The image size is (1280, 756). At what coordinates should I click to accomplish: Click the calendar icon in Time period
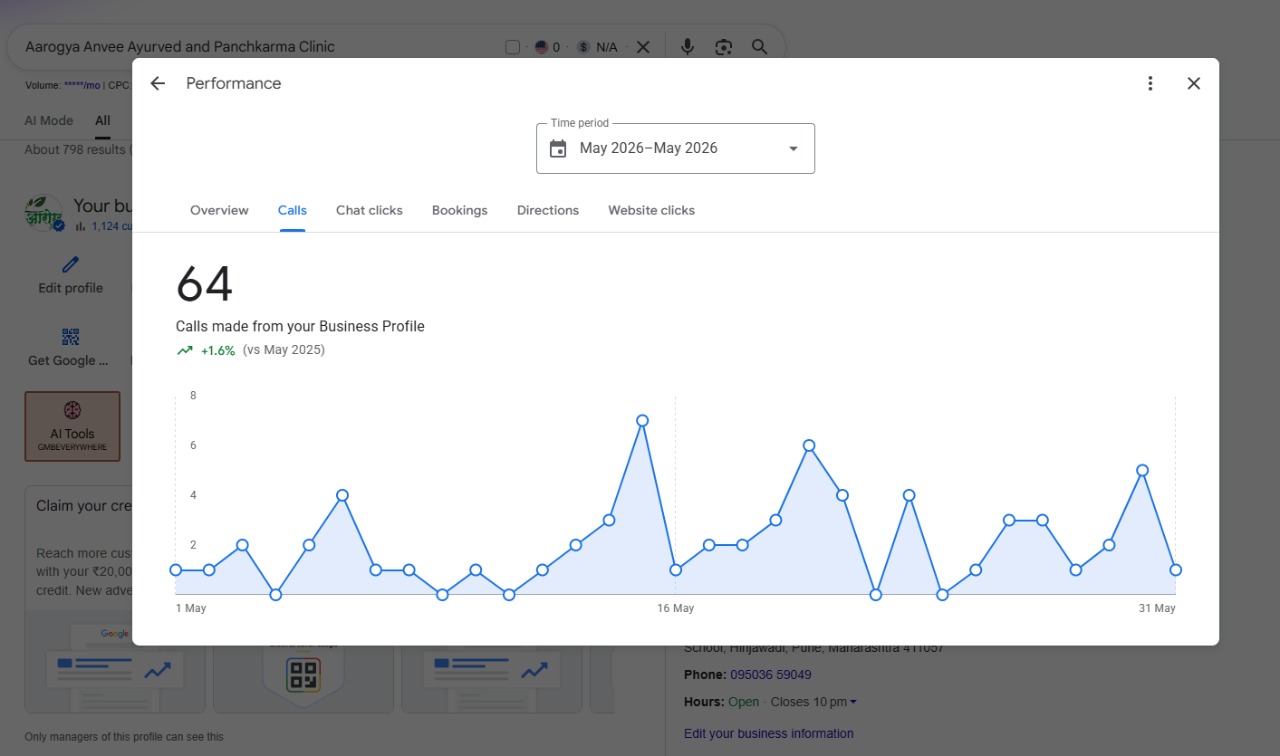coord(558,149)
